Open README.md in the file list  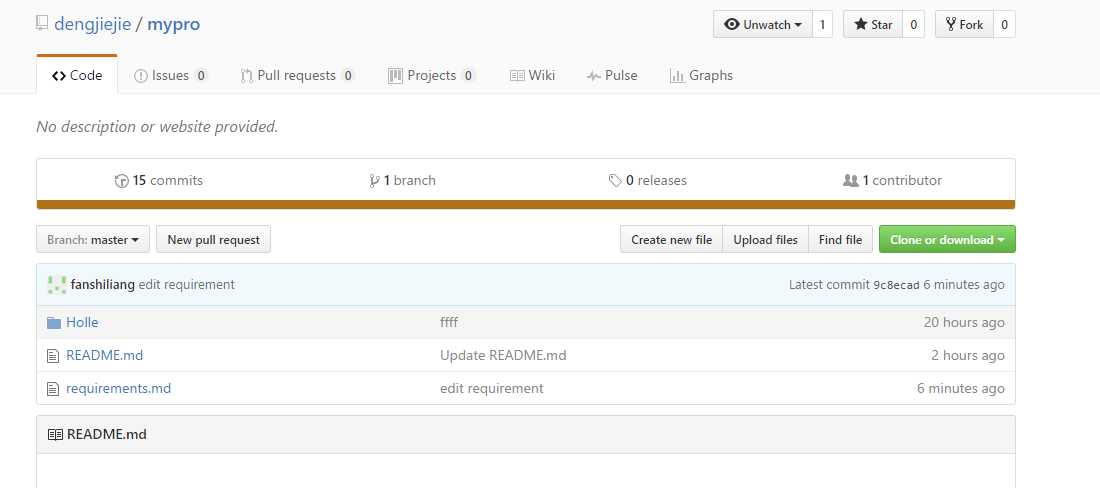[105, 355]
